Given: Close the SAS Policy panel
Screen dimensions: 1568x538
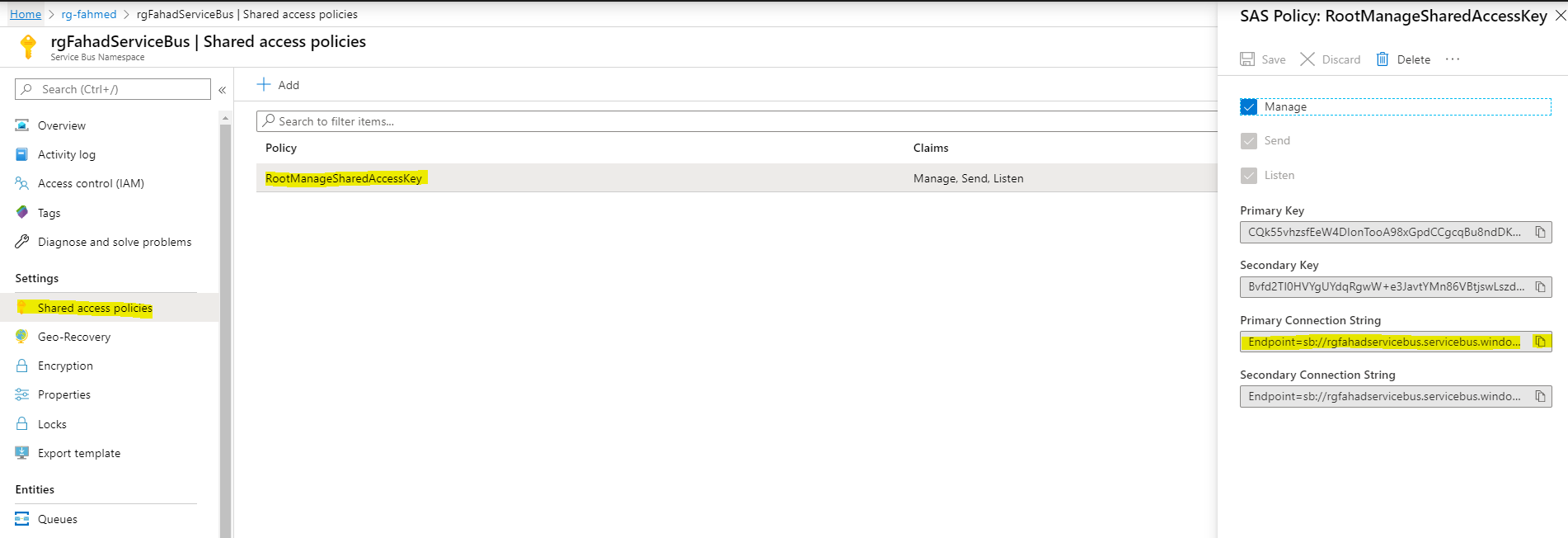Looking at the screenshot, I should 1560,16.
